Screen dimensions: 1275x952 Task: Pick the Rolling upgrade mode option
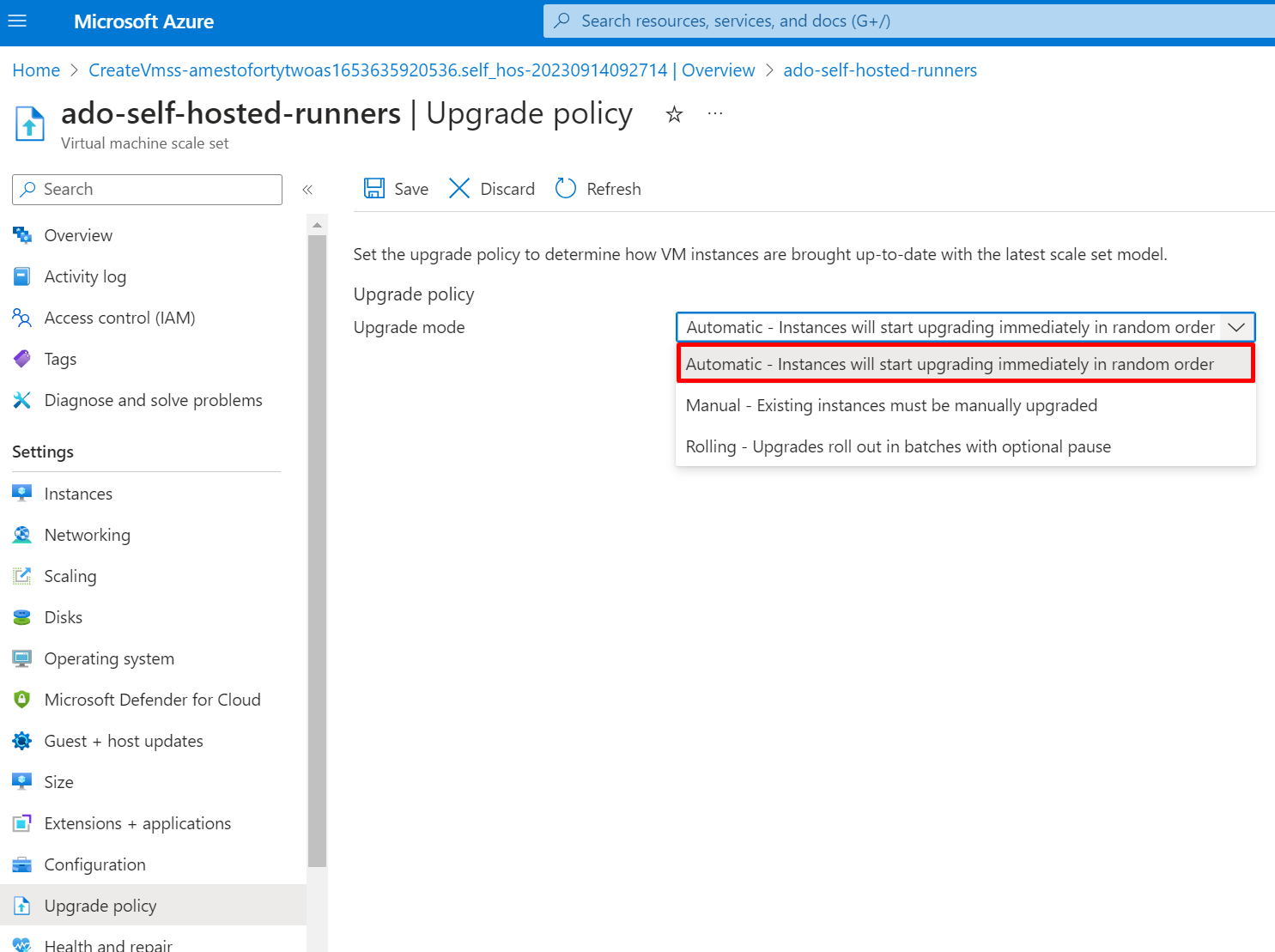tap(898, 446)
